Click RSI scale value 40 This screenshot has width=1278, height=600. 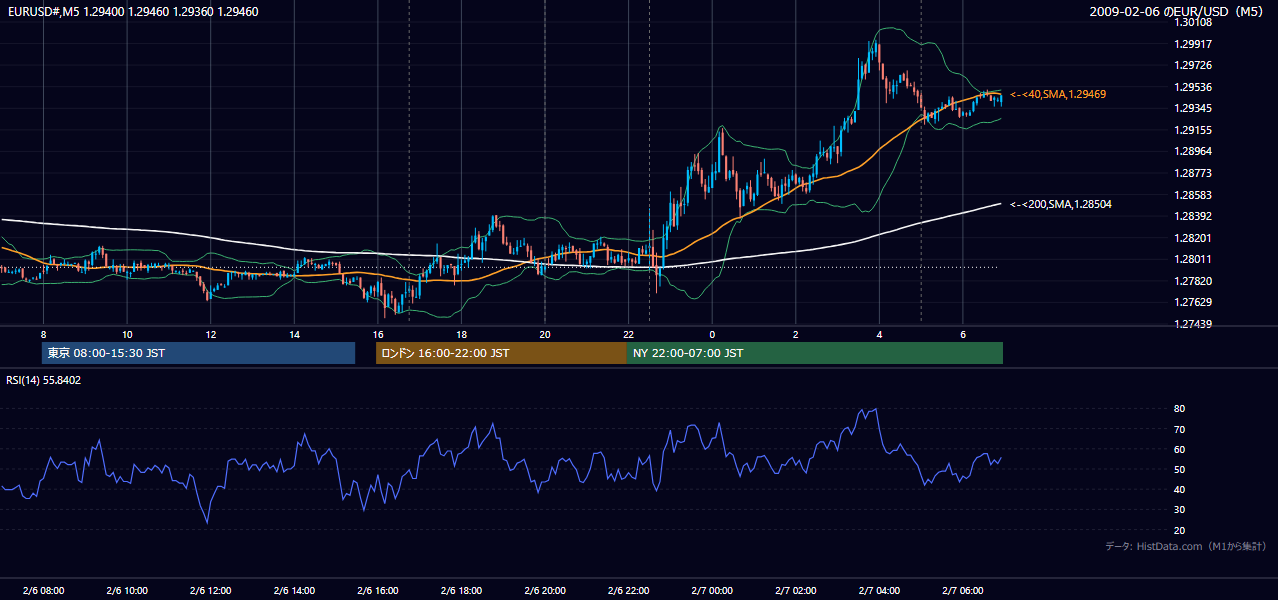[x=1180, y=489]
